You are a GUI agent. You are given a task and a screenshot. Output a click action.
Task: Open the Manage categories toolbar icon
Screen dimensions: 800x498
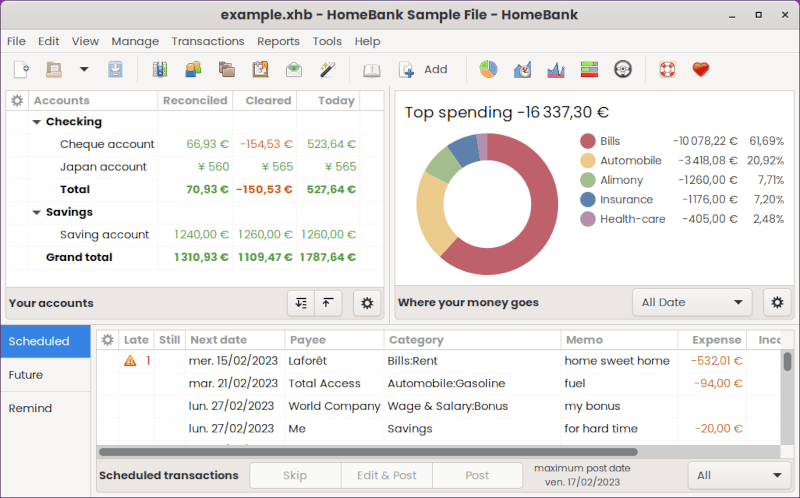coord(227,69)
